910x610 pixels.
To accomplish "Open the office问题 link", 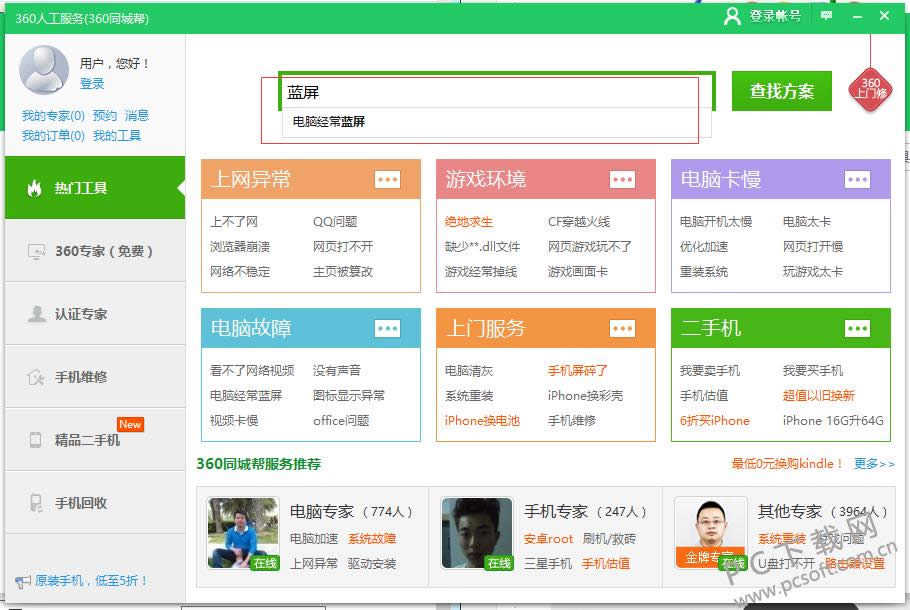I will (341, 420).
